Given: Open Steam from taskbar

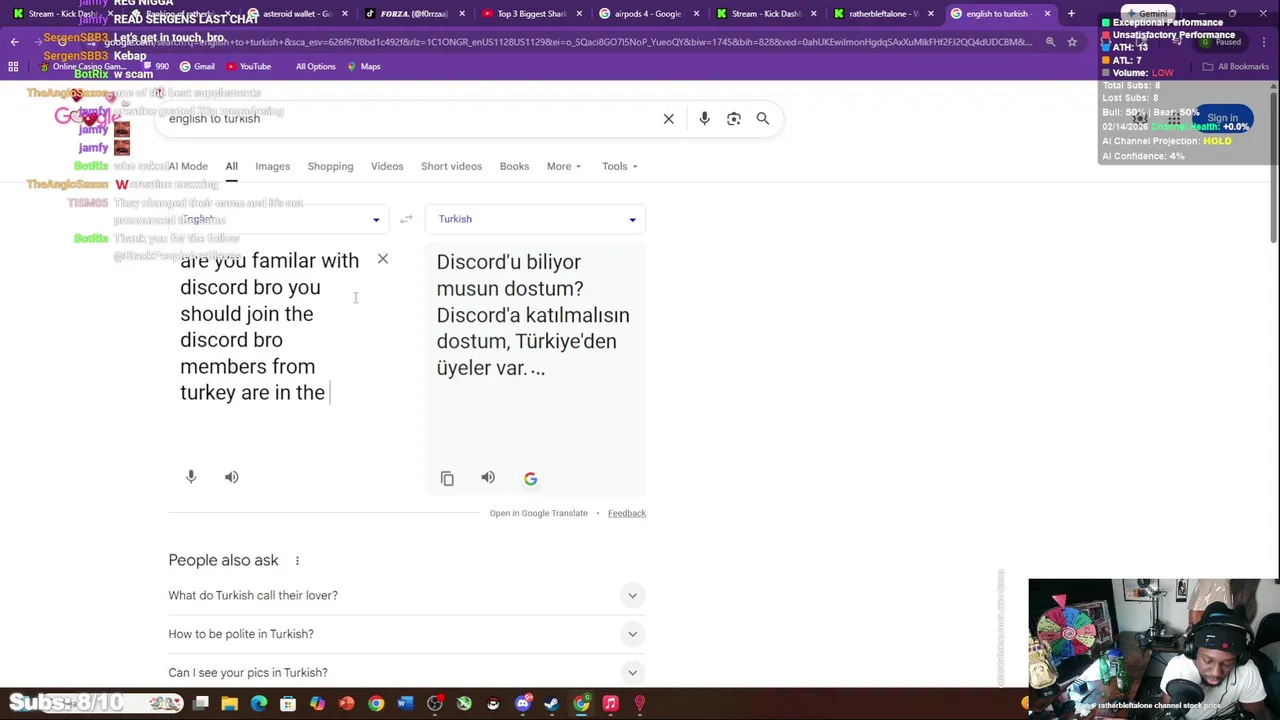Looking at the screenshot, I should tap(551, 704).
